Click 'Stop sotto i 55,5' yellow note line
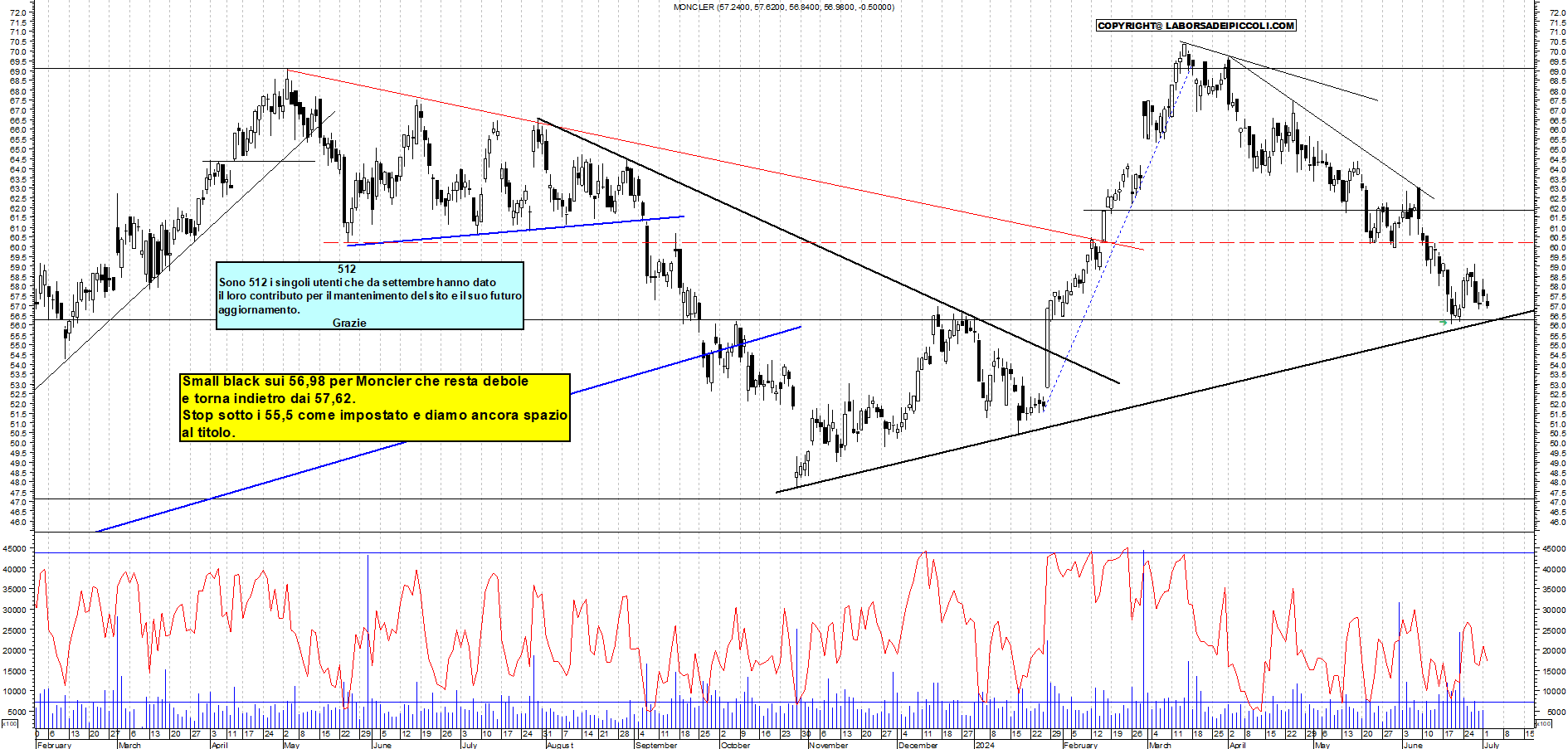This screenshot has height=749, width=1568. pyautogui.click(x=374, y=415)
